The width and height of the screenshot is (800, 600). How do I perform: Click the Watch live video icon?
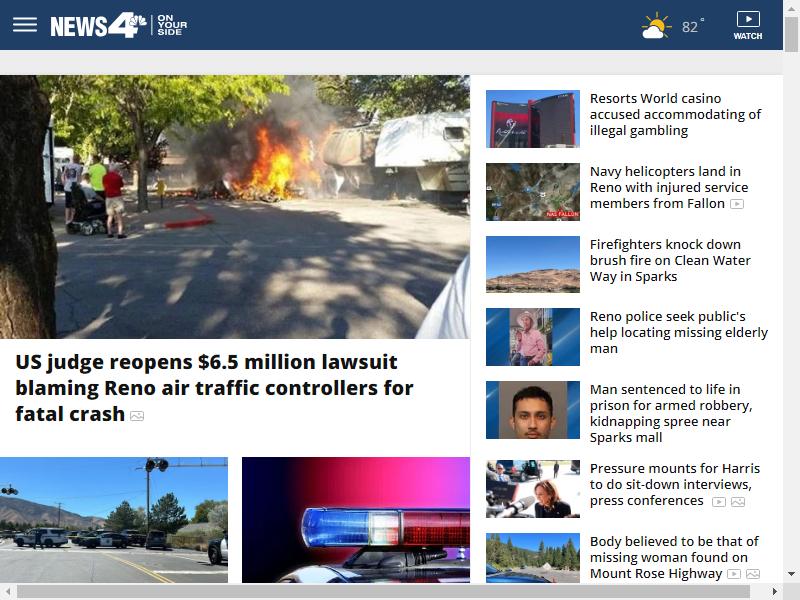pos(748,26)
